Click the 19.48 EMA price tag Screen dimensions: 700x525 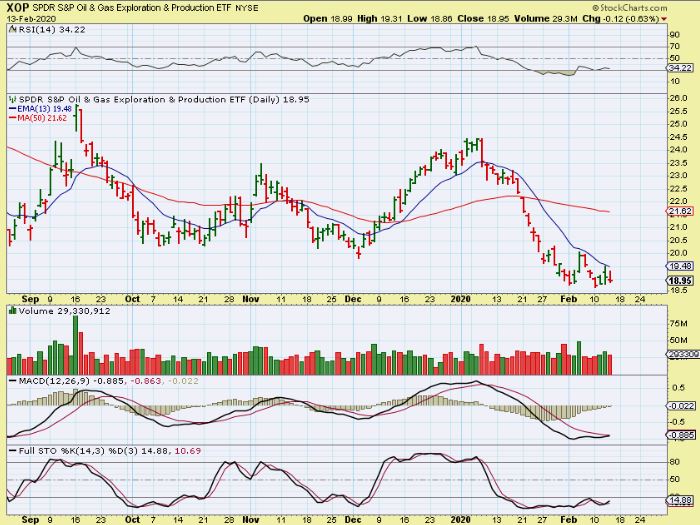(x=680, y=266)
